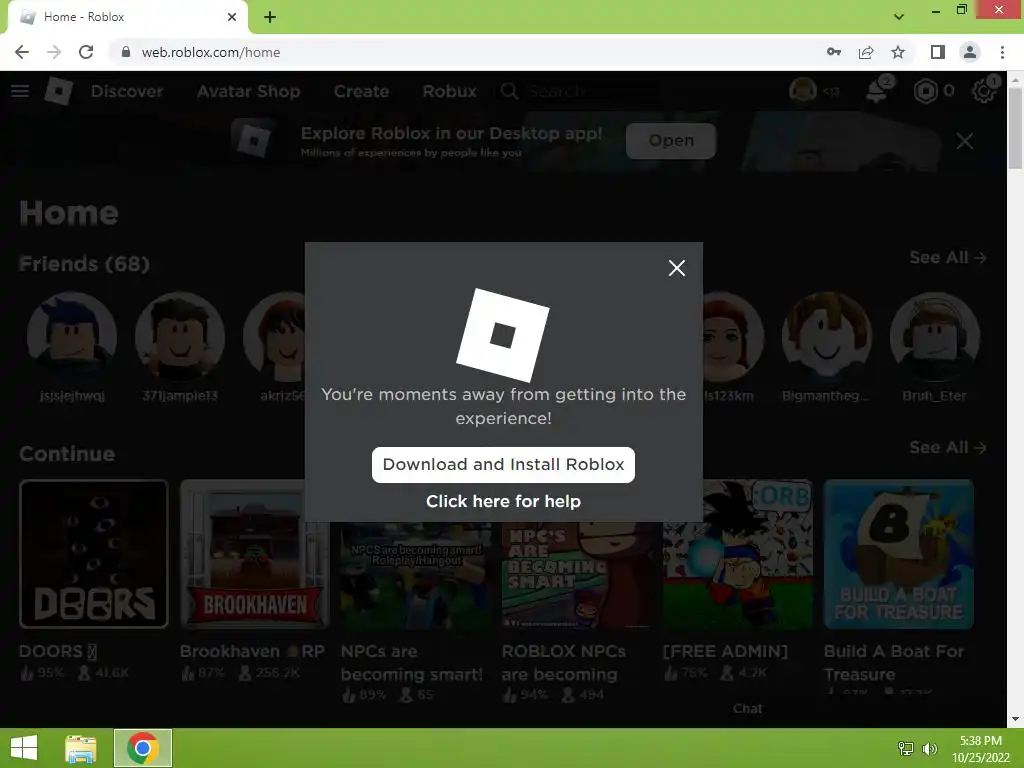Open the FREE ADMIN game thumbnail

pyautogui.click(x=738, y=554)
